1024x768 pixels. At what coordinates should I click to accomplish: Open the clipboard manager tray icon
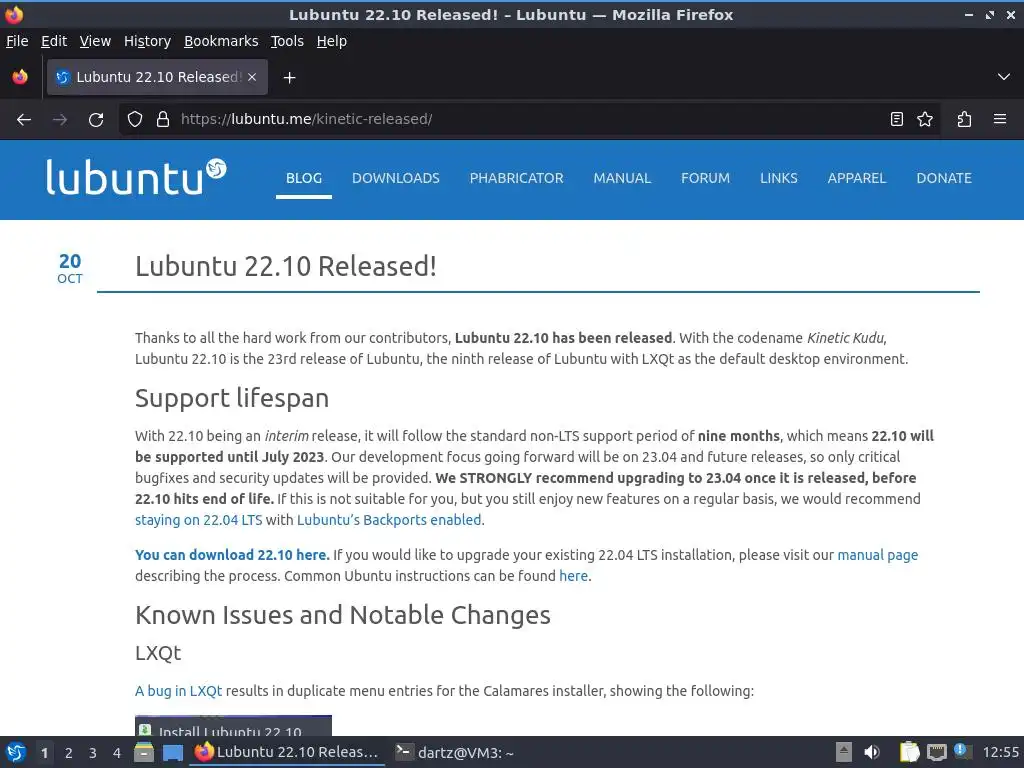pyautogui.click(x=909, y=752)
